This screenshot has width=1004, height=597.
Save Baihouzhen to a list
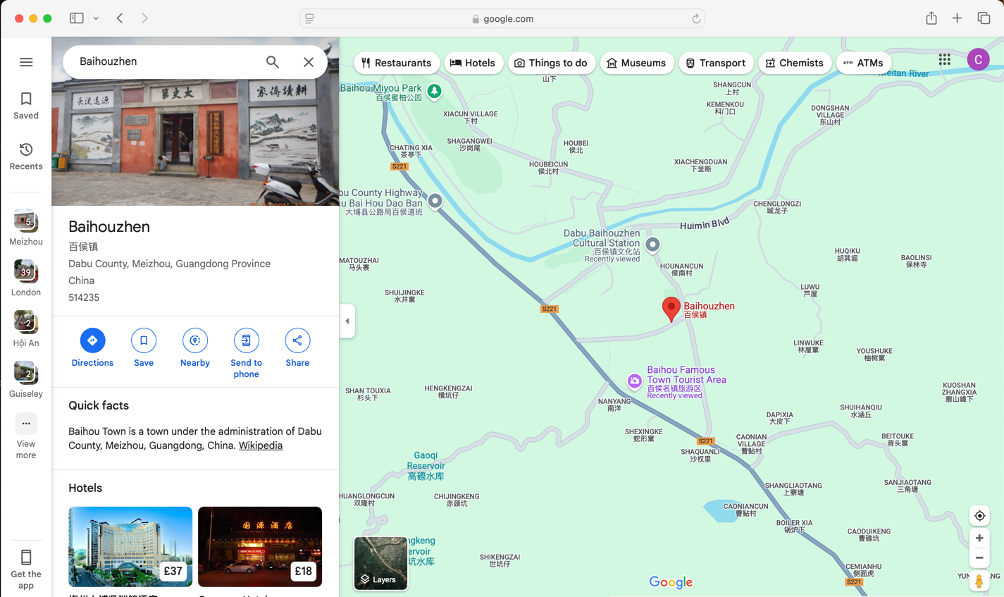[143, 348]
